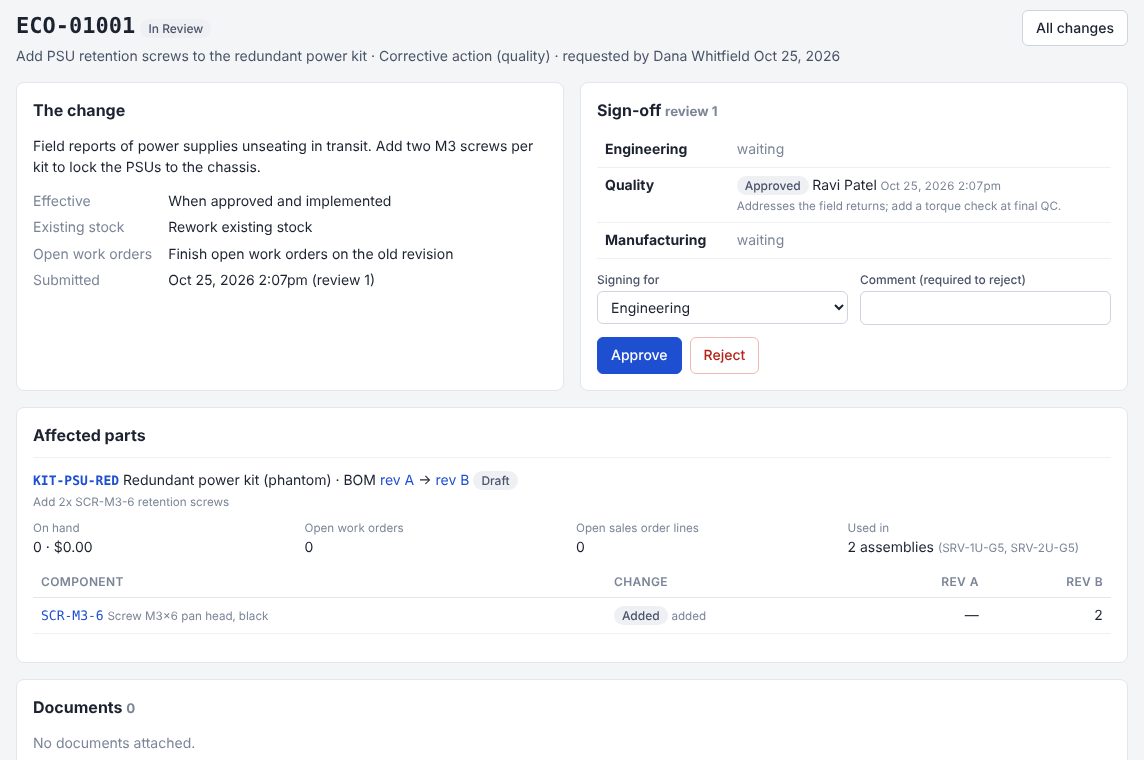Click 'Screw M3×6 pan head, black' description

click(188, 616)
